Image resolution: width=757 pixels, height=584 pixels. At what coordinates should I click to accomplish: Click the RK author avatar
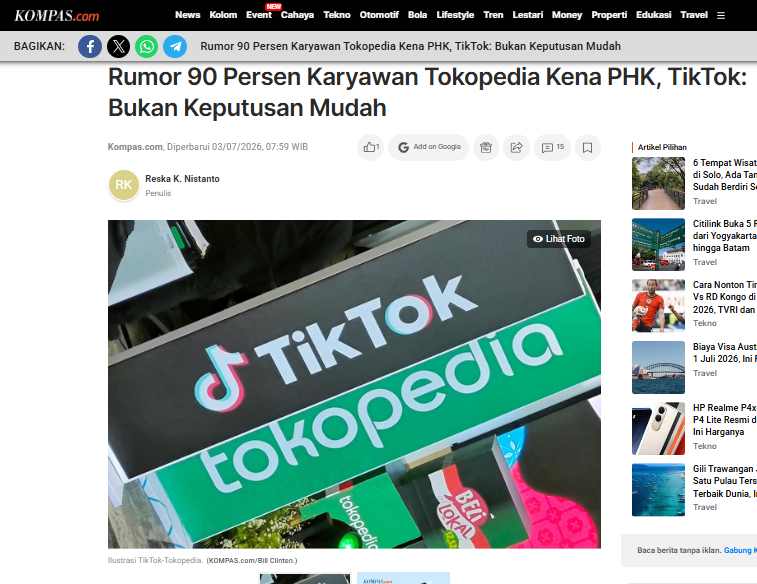tap(124, 185)
